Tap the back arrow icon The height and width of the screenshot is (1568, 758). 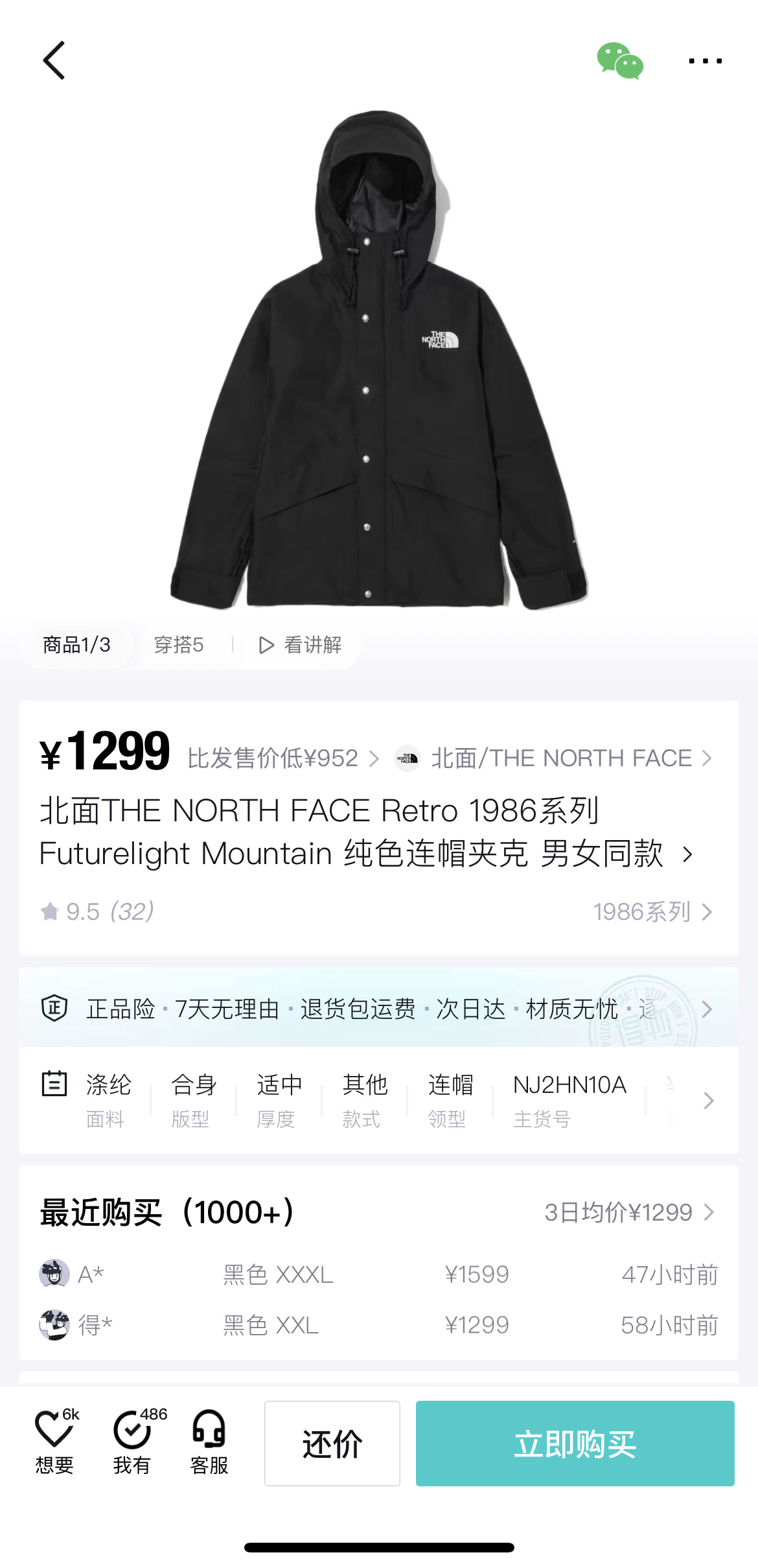(54, 61)
